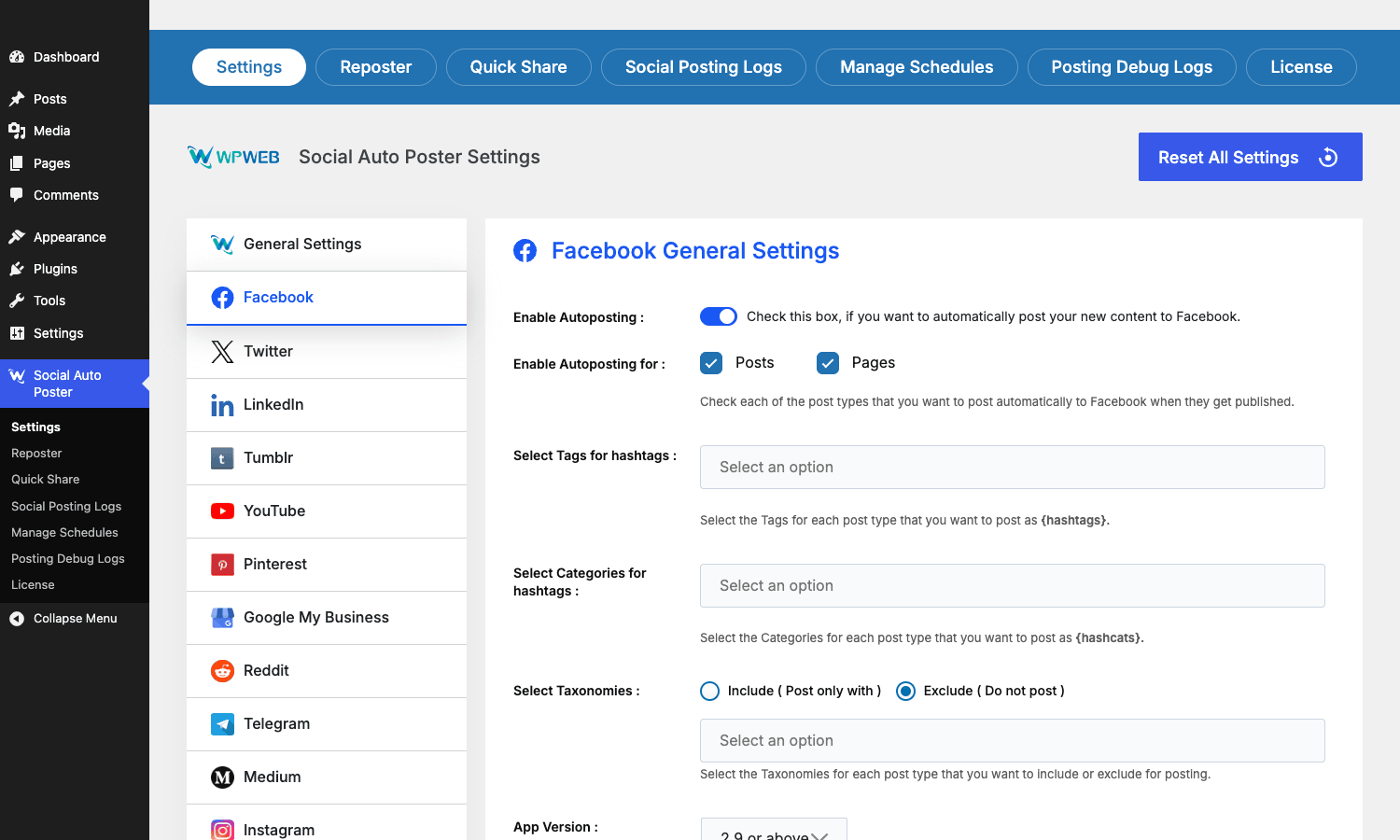
Task: Open the Select Taxonomies option dropdown
Action: click(1013, 740)
